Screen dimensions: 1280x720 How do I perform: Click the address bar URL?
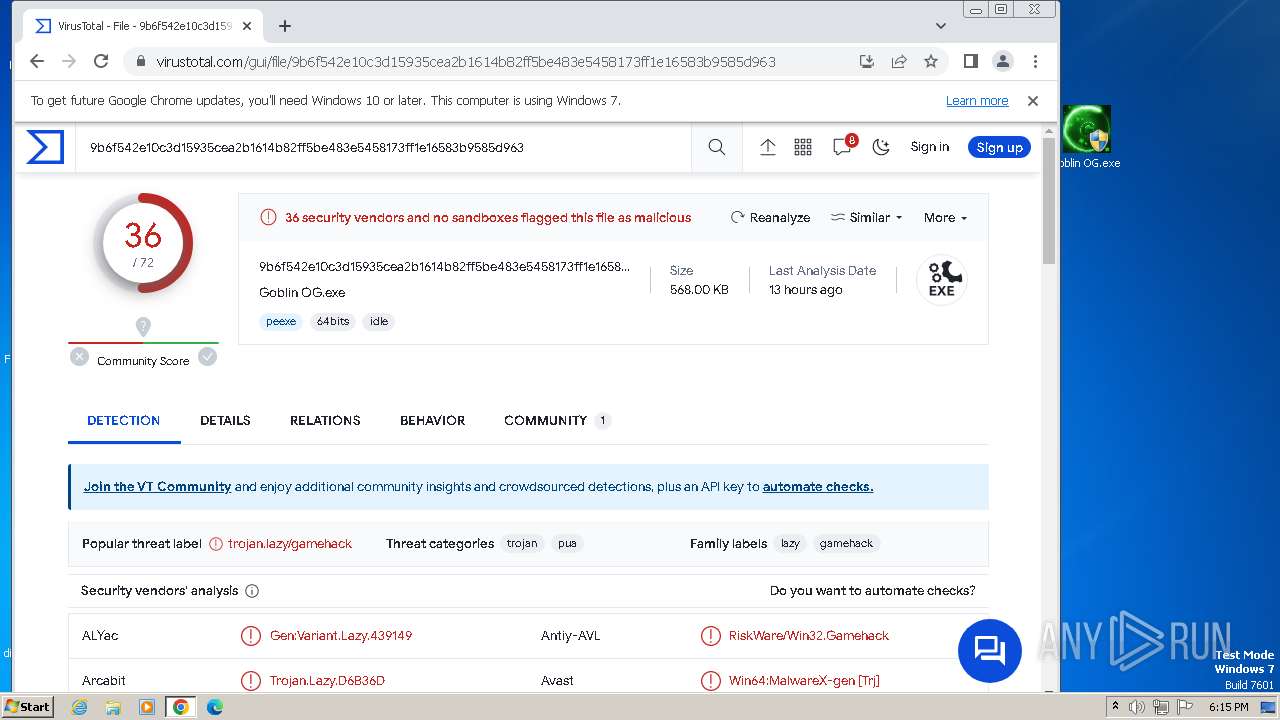(x=466, y=61)
